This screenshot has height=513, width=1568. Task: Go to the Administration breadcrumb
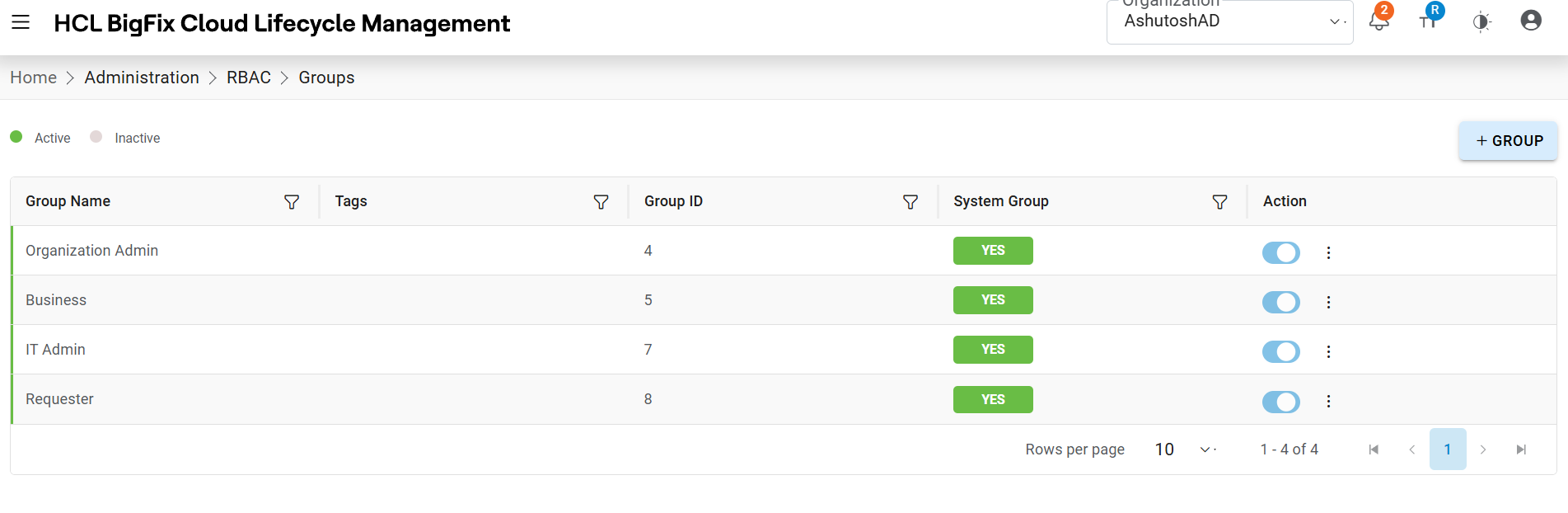pyautogui.click(x=142, y=78)
